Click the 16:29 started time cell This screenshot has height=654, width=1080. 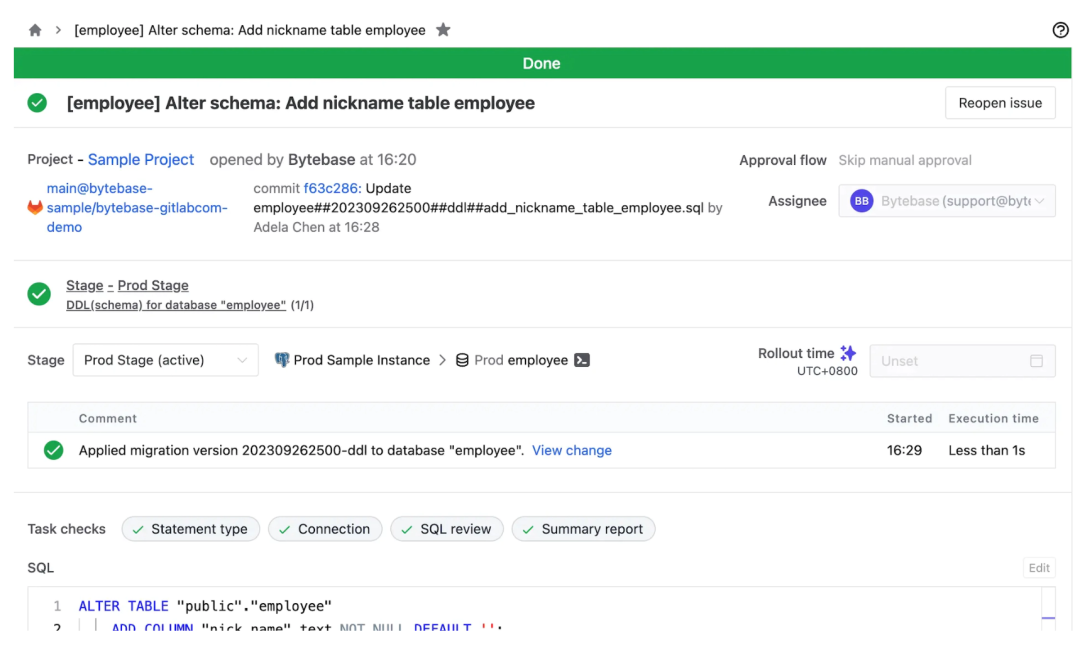pos(904,450)
